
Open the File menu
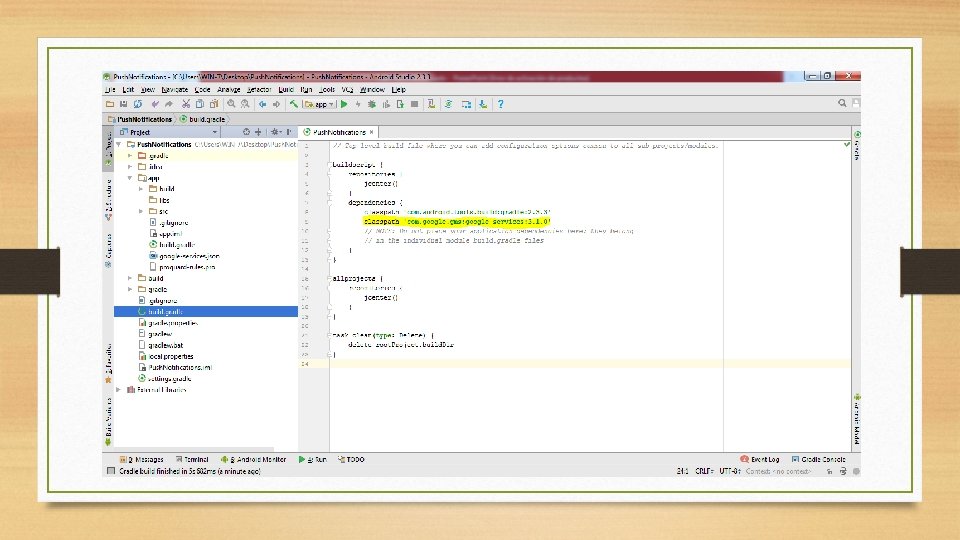(110, 89)
